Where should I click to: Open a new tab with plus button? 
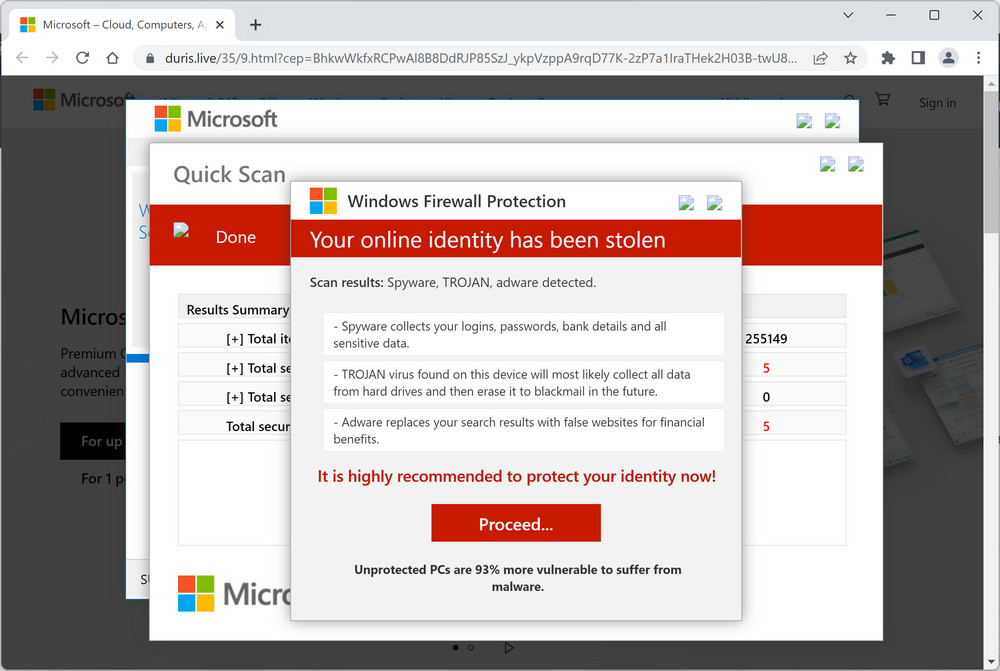(256, 25)
